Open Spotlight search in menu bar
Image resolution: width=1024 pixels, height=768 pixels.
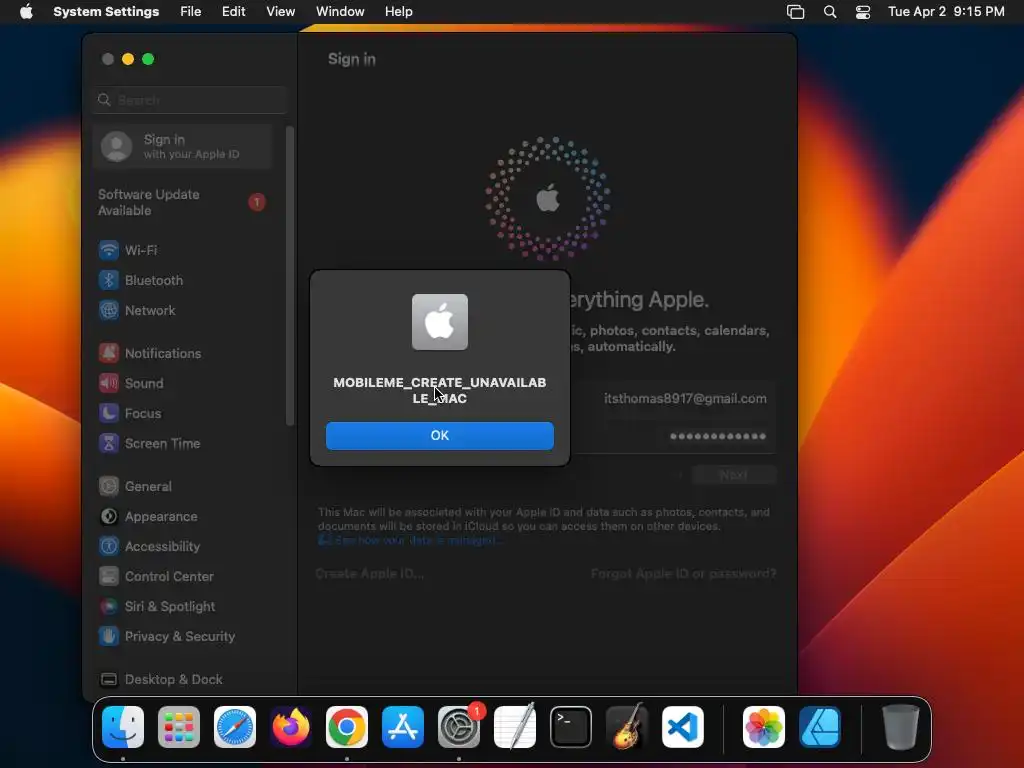830,12
